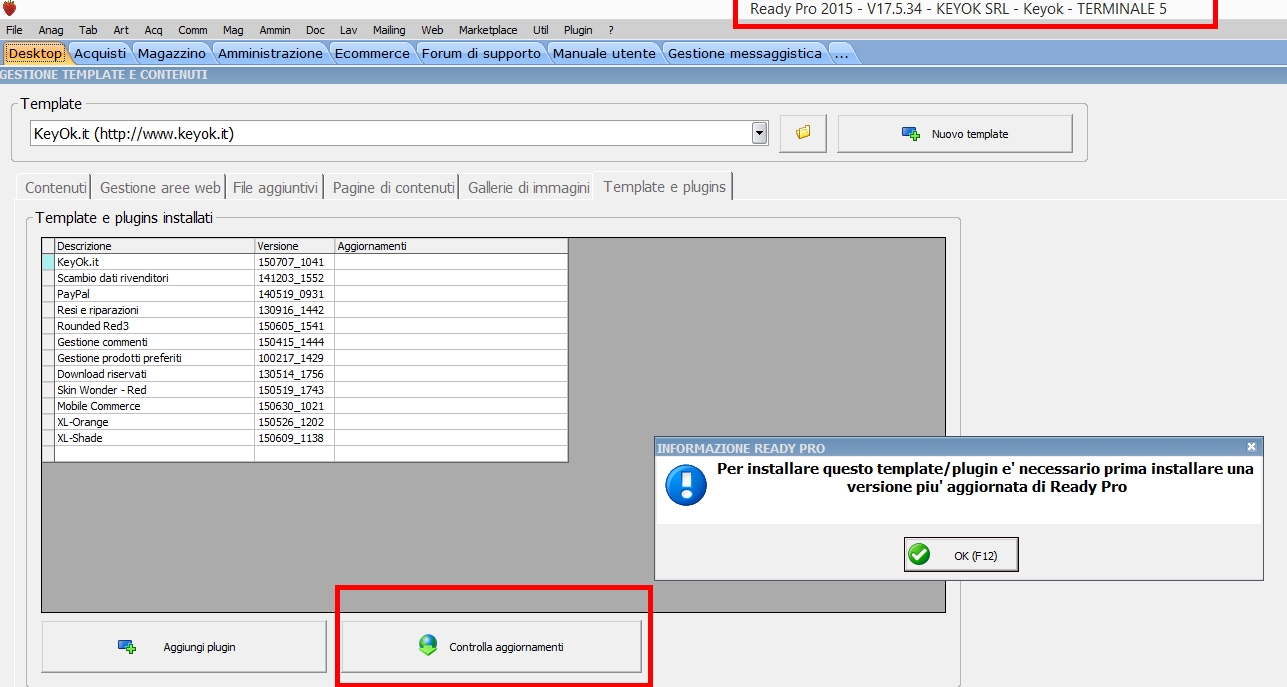This screenshot has width=1287, height=687.
Task: Open the Util menu
Action: pyautogui.click(x=541, y=30)
